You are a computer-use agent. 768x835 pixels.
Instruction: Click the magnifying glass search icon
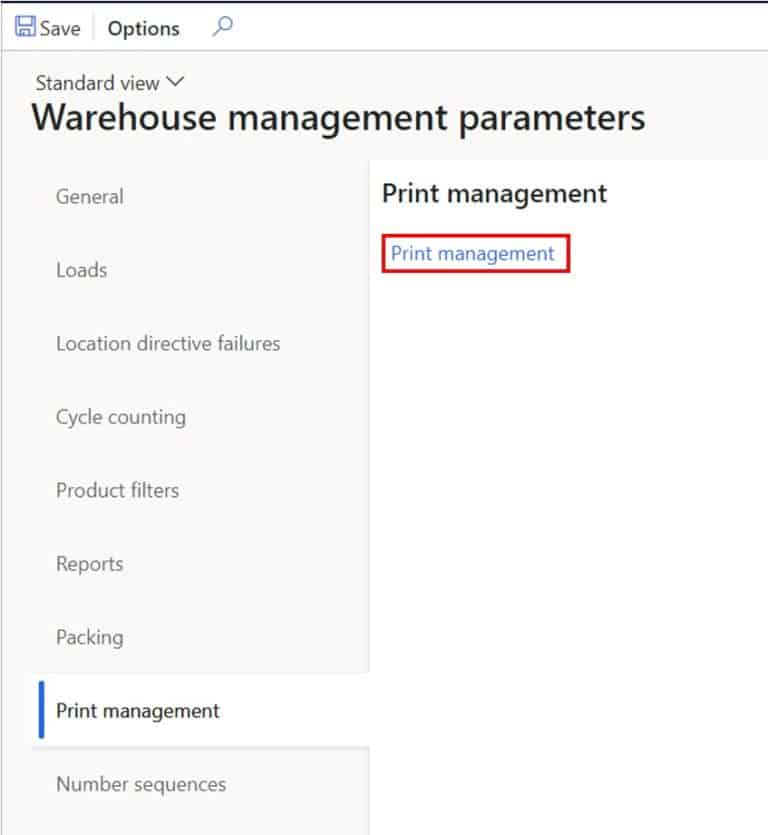[222, 27]
